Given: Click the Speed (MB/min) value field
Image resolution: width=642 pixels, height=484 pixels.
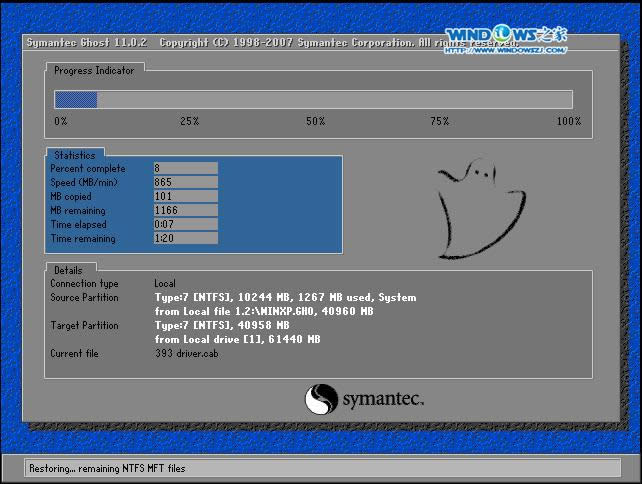Looking at the screenshot, I should point(185,183).
